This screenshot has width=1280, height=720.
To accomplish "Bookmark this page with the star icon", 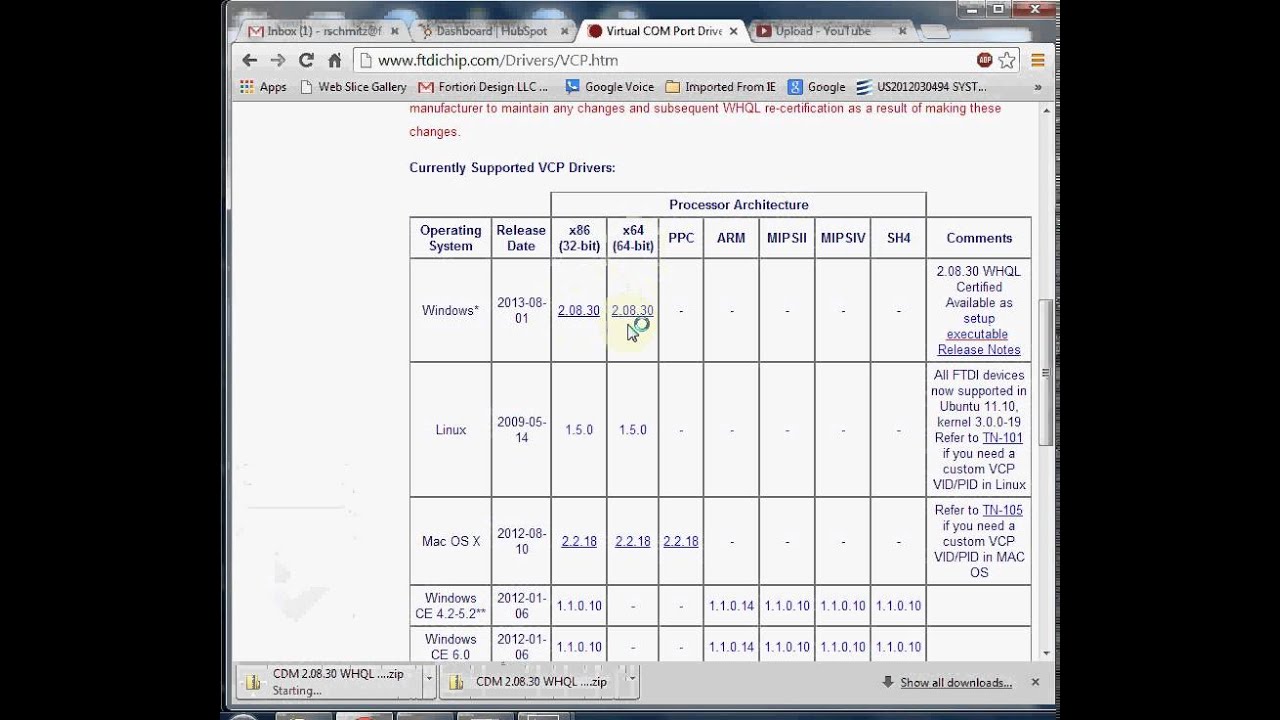I will (x=1007, y=60).
